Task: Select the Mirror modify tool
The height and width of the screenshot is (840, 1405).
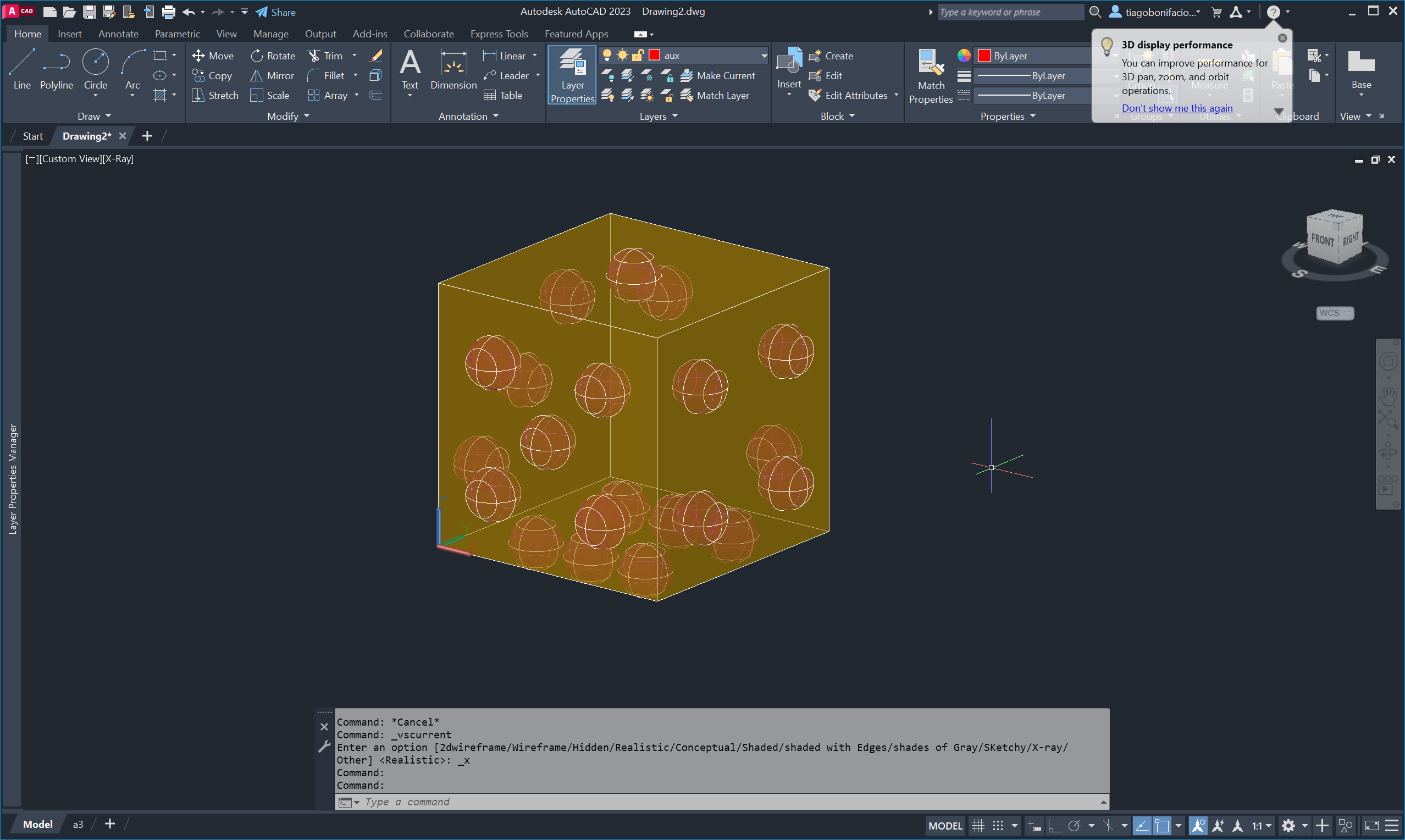Action: click(272, 75)
